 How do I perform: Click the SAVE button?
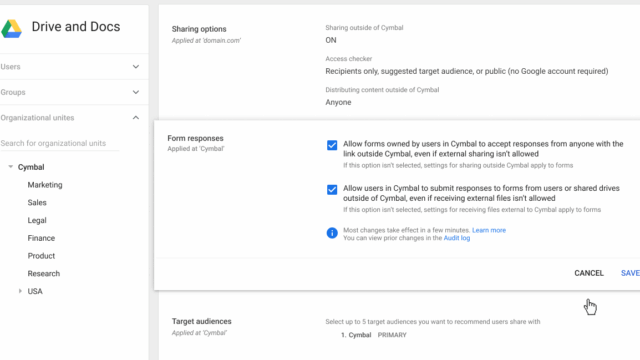coord(630,273)
